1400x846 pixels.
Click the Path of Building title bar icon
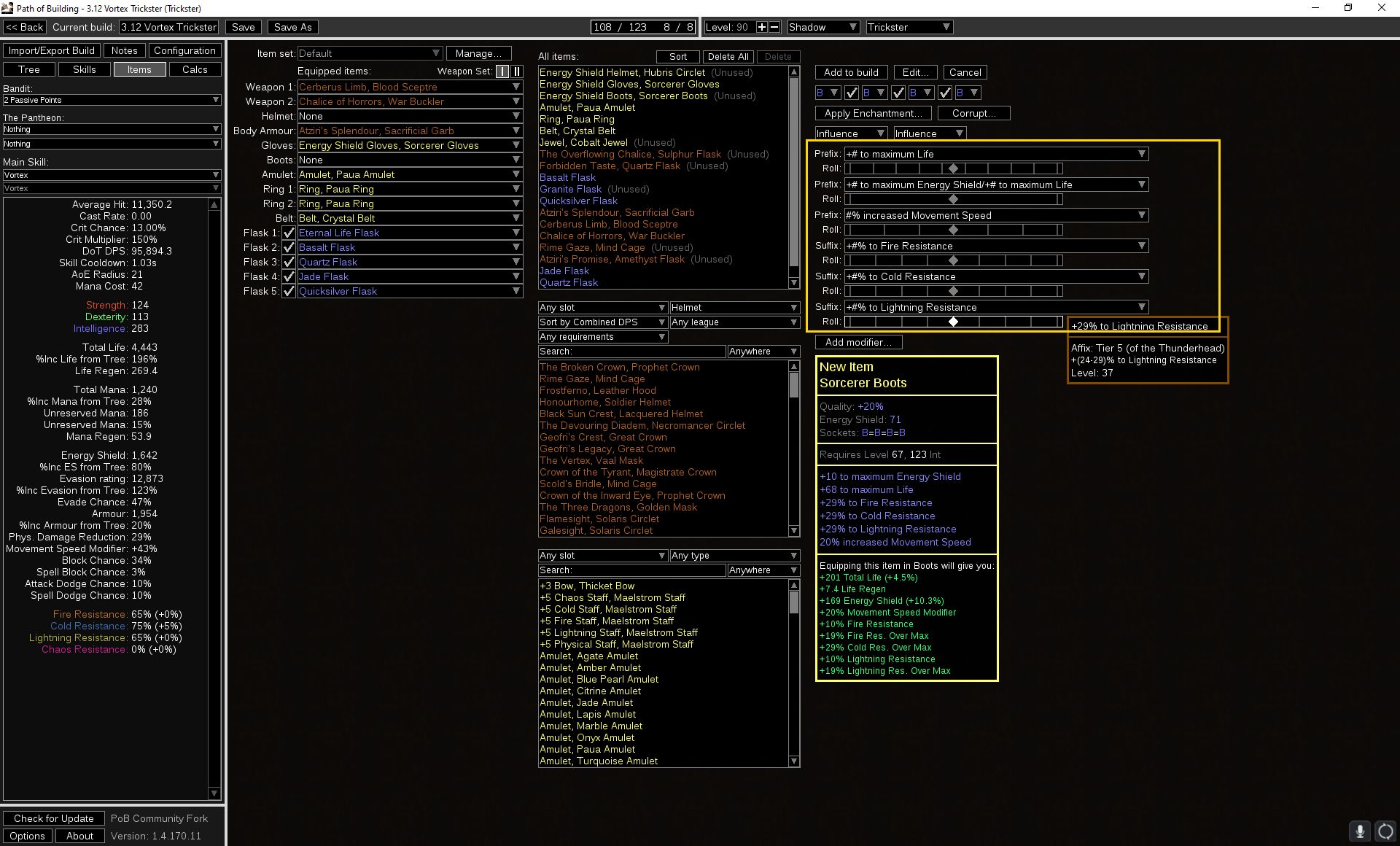(x=7, y=8)
